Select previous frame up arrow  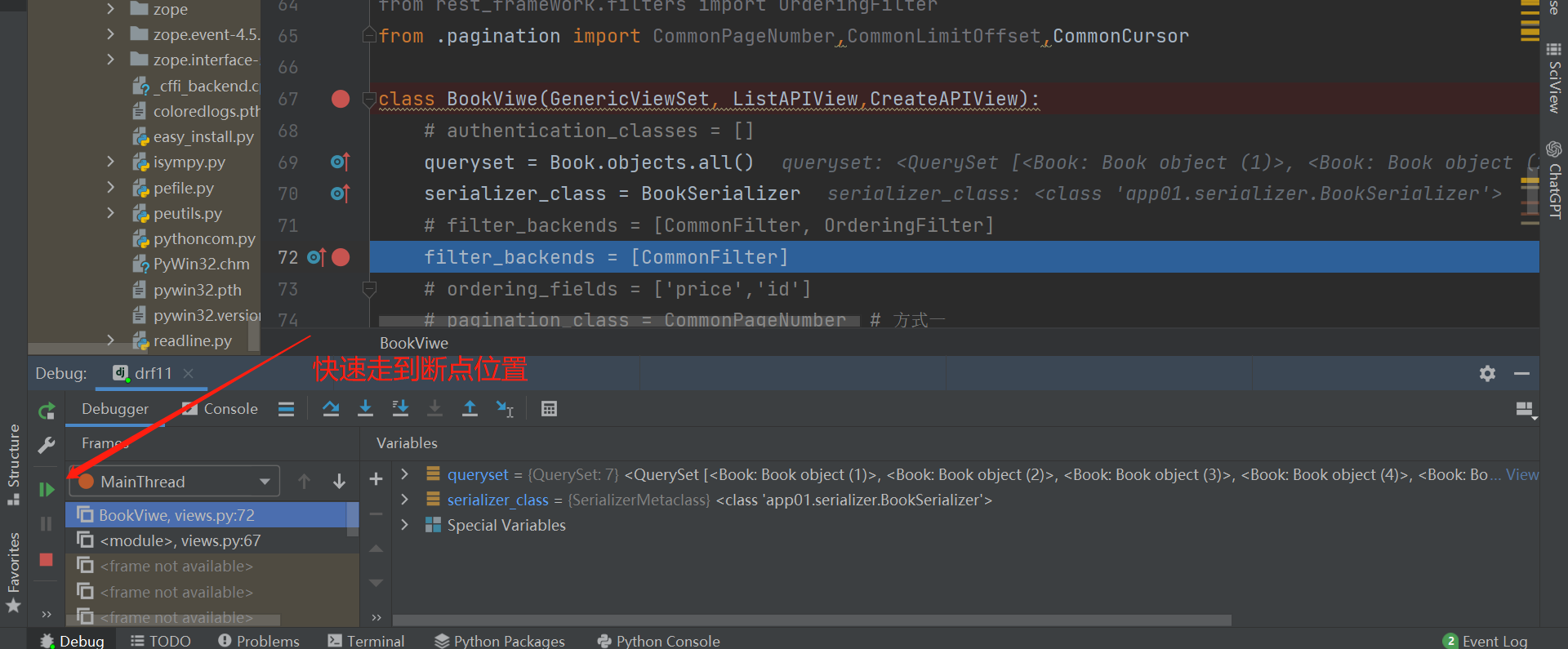pos(304,482)
